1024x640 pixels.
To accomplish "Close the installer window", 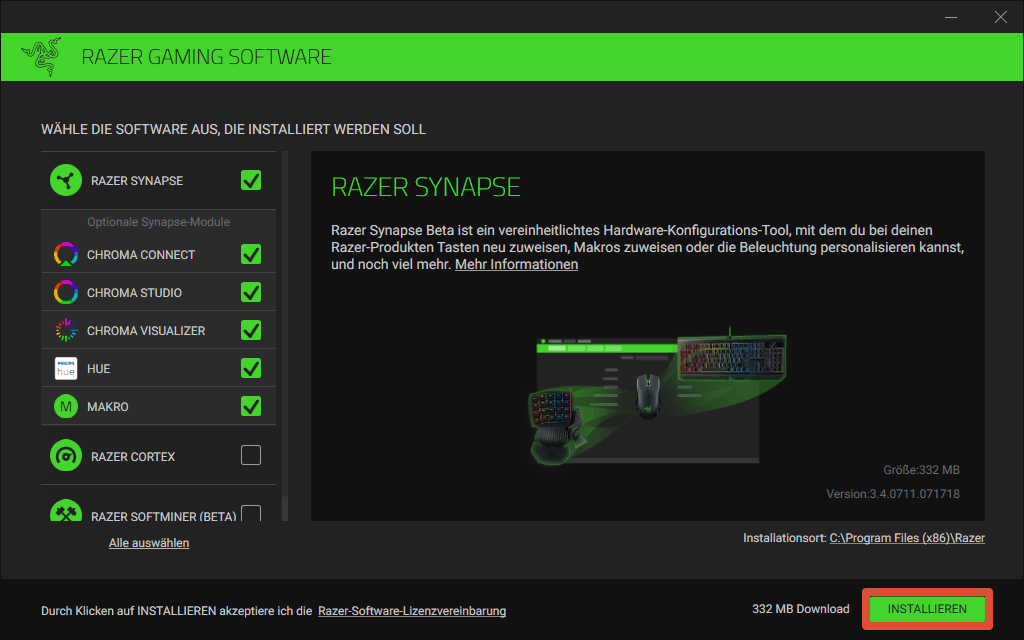I will pyautogui.click(x=1000, y=17).
